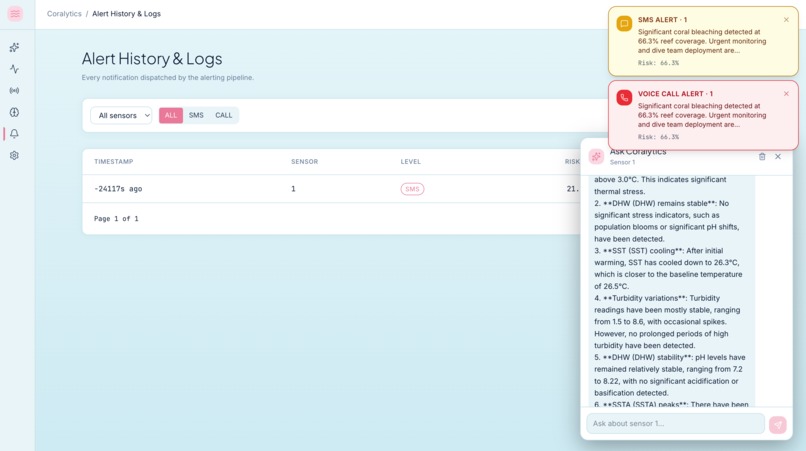This screenshot has height=451, width=806.
Task: Open the sparkles AI insights sidebar icon
Action: pyautogui.click(x=14, y=47)
